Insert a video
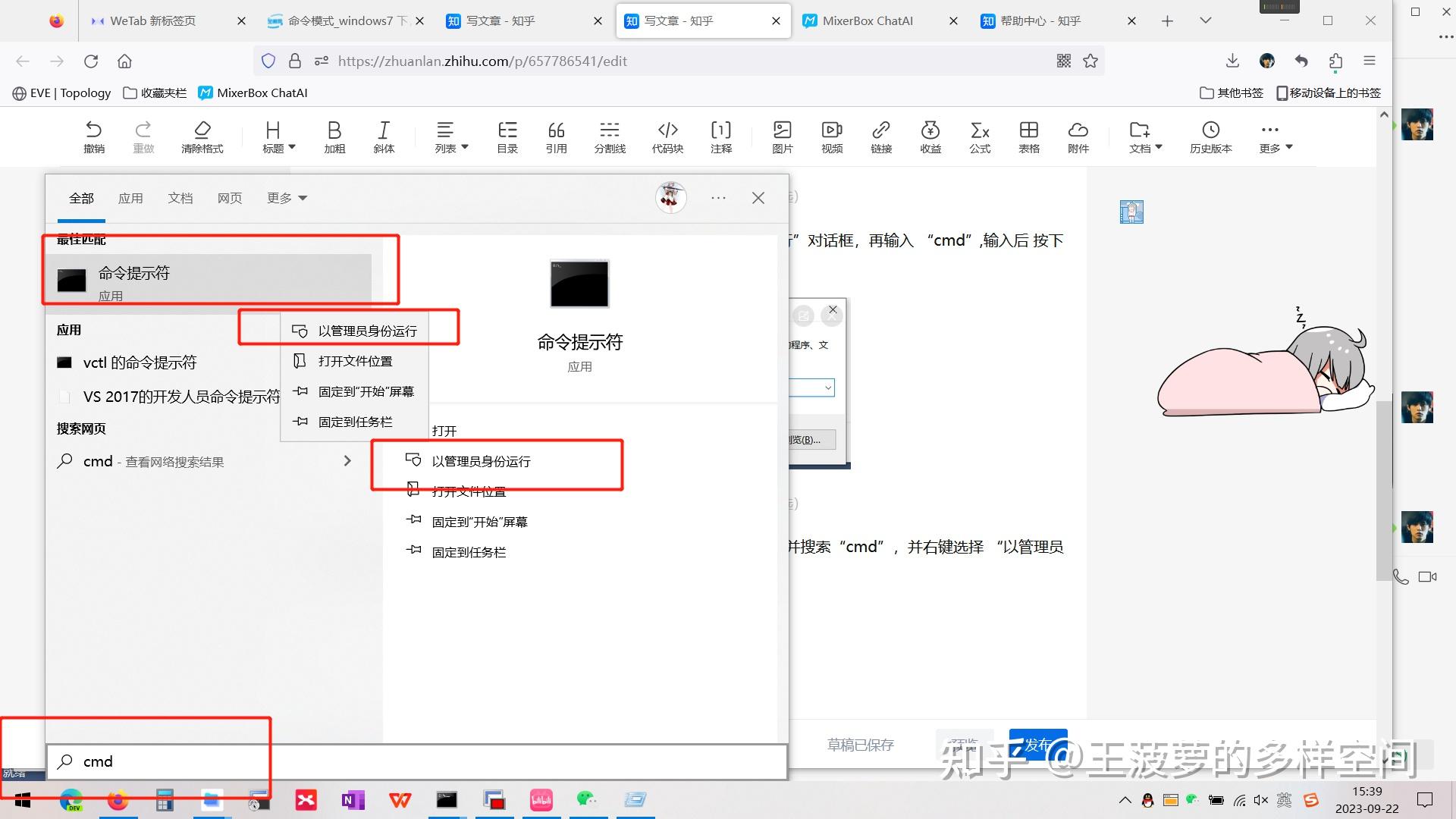The width and height of the screenshot is (1456, 819). (x=831, y=136)
